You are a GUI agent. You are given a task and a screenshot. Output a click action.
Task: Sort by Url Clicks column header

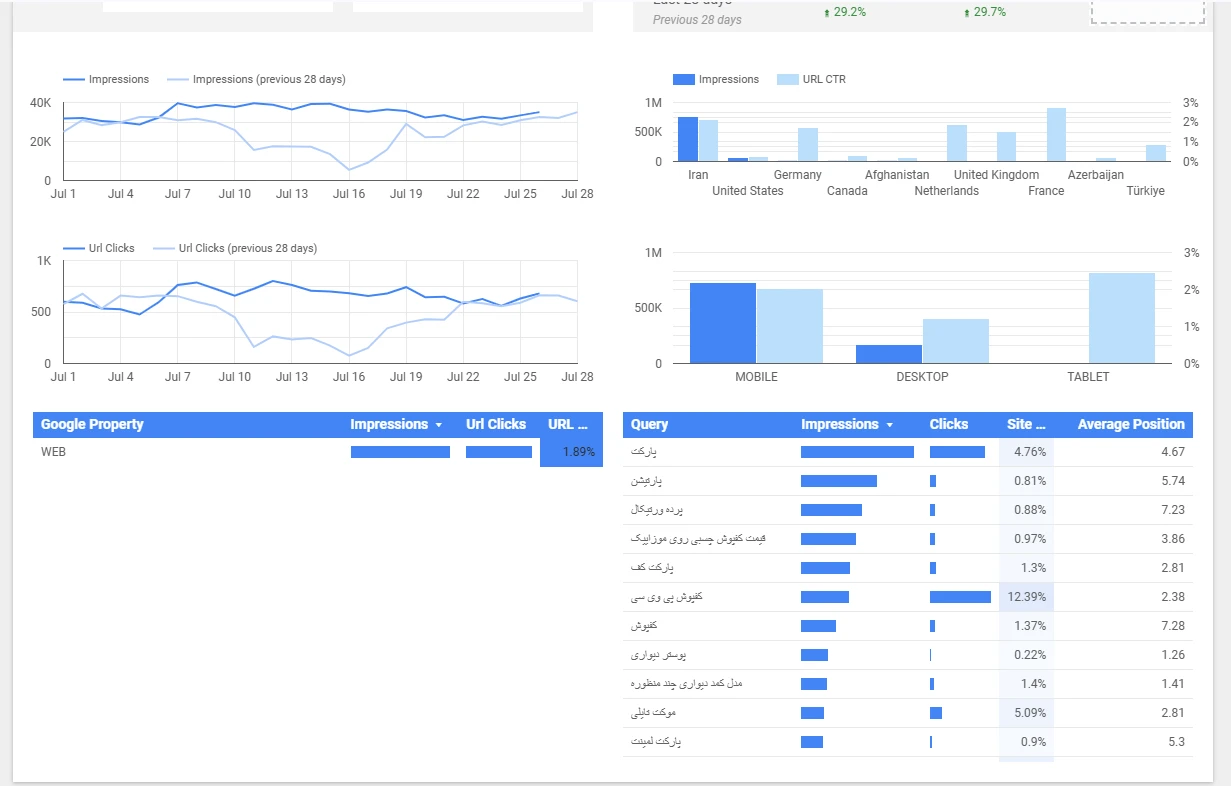(x=496, y=424)
